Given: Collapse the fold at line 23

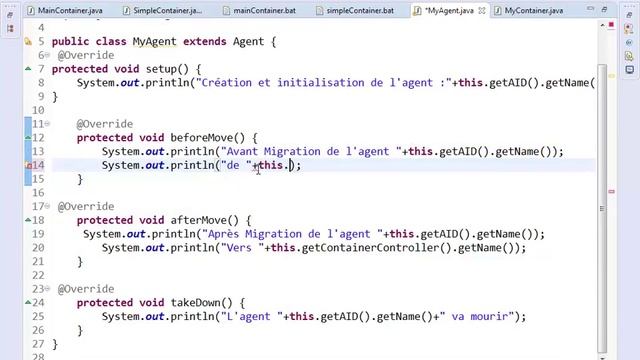Looking at the screenshot, I should pos(47,288).
